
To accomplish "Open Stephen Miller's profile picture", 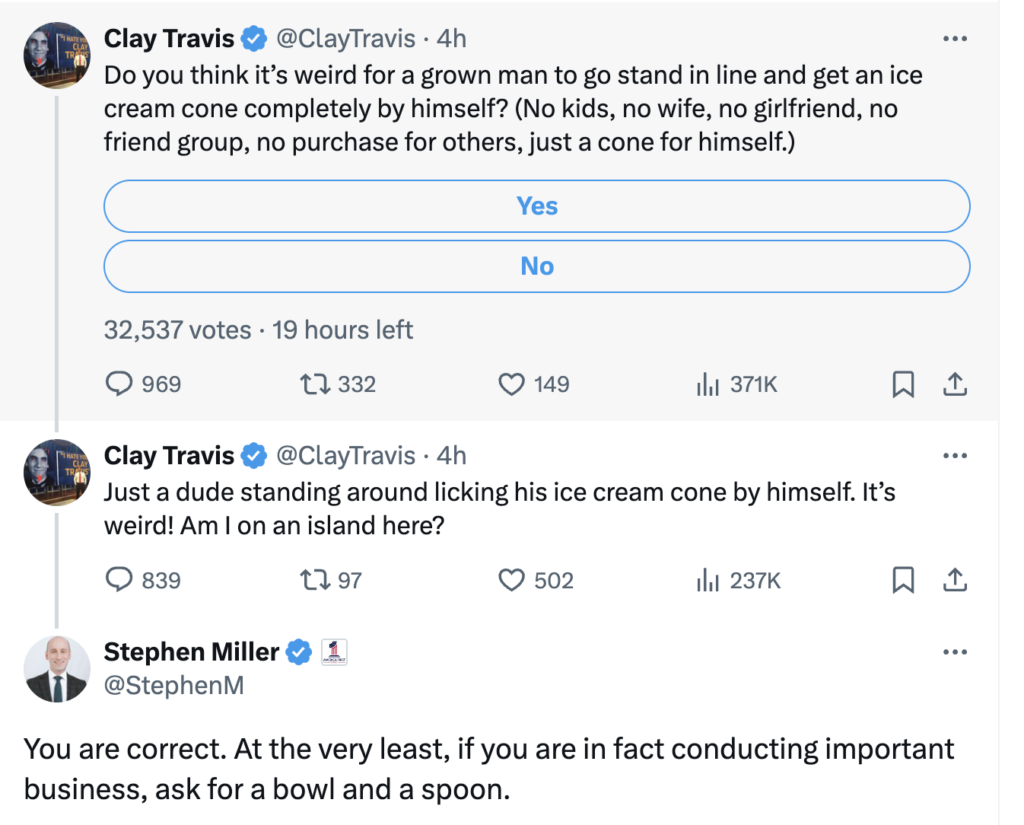I will pyautogui.click(x=55, y=668).
